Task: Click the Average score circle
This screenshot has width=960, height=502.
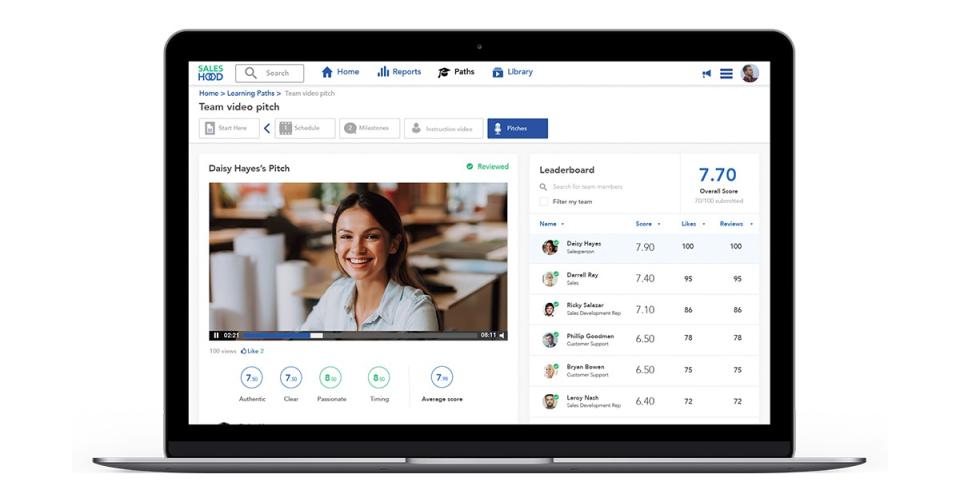Action: click(441, 378)
